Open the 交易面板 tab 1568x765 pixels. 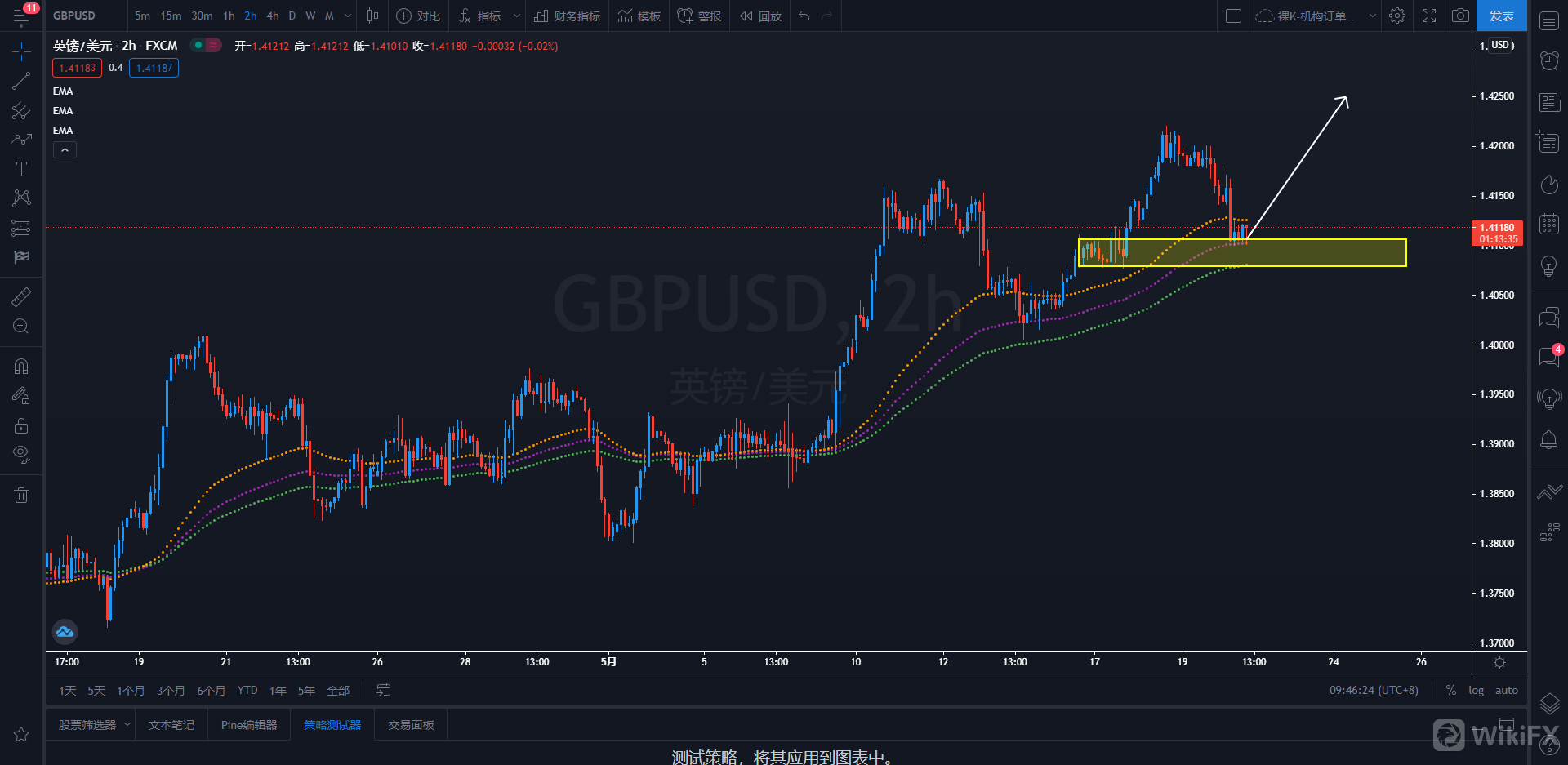tap(411, 725)
